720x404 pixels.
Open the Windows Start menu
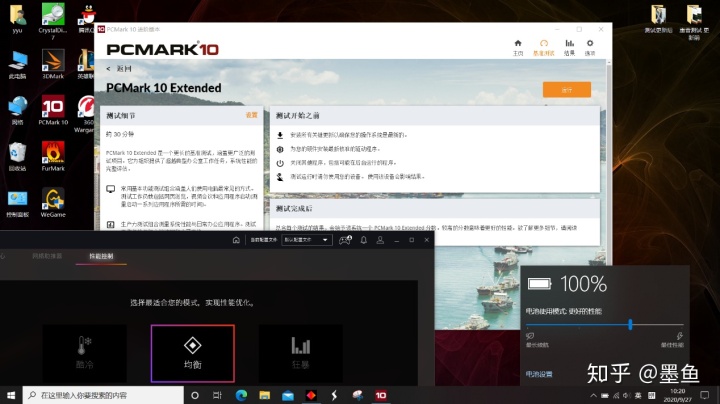[x=11, y=395]
